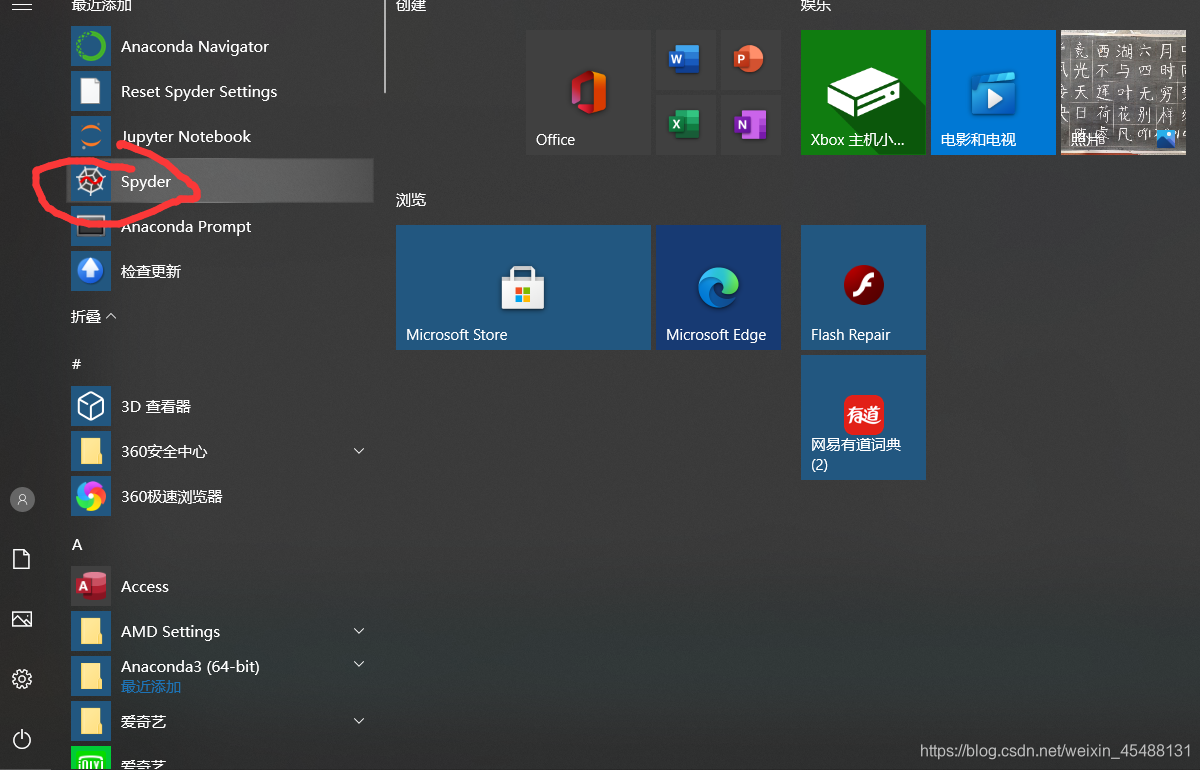
Task: Open the 电影和电视 tile
Action: (x=993, y=92)
